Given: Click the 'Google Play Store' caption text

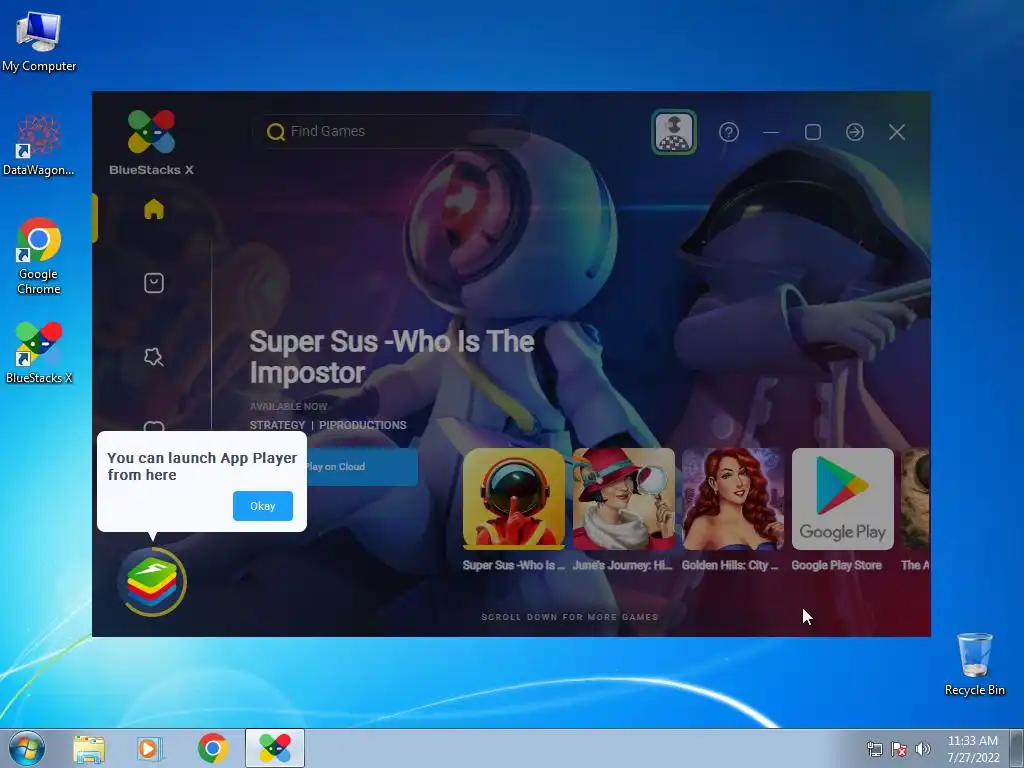Looking at the screenshot, I should pos(837,566).
